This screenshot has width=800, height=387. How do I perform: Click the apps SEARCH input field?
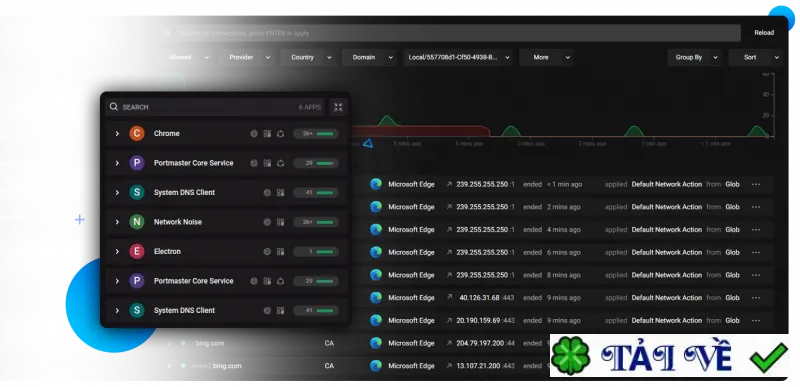click(215, 107)
